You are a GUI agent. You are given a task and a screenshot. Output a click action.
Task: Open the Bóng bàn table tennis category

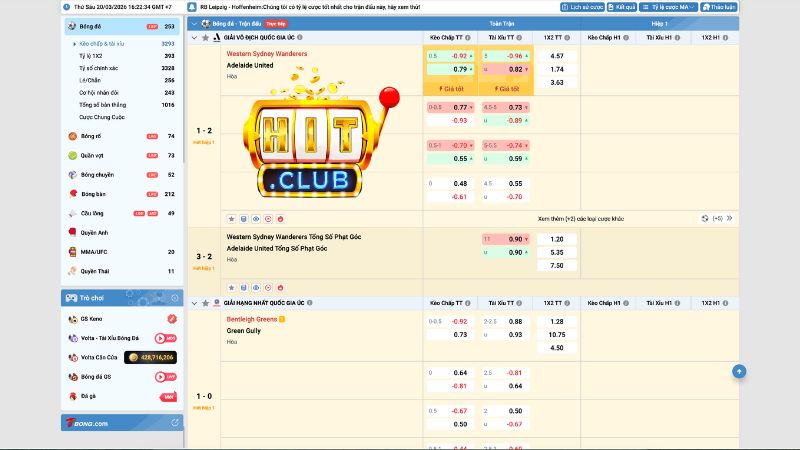click(122, 194)
